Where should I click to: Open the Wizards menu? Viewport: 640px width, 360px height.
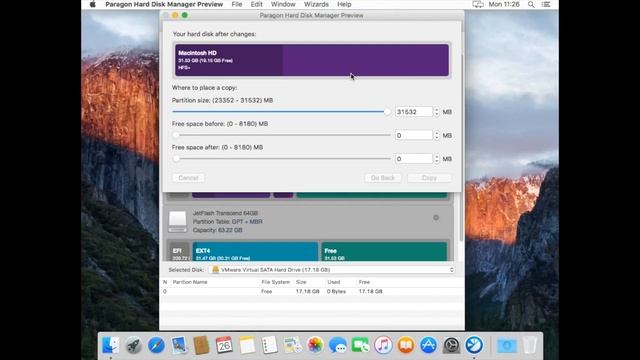click(x=316, y=4)
